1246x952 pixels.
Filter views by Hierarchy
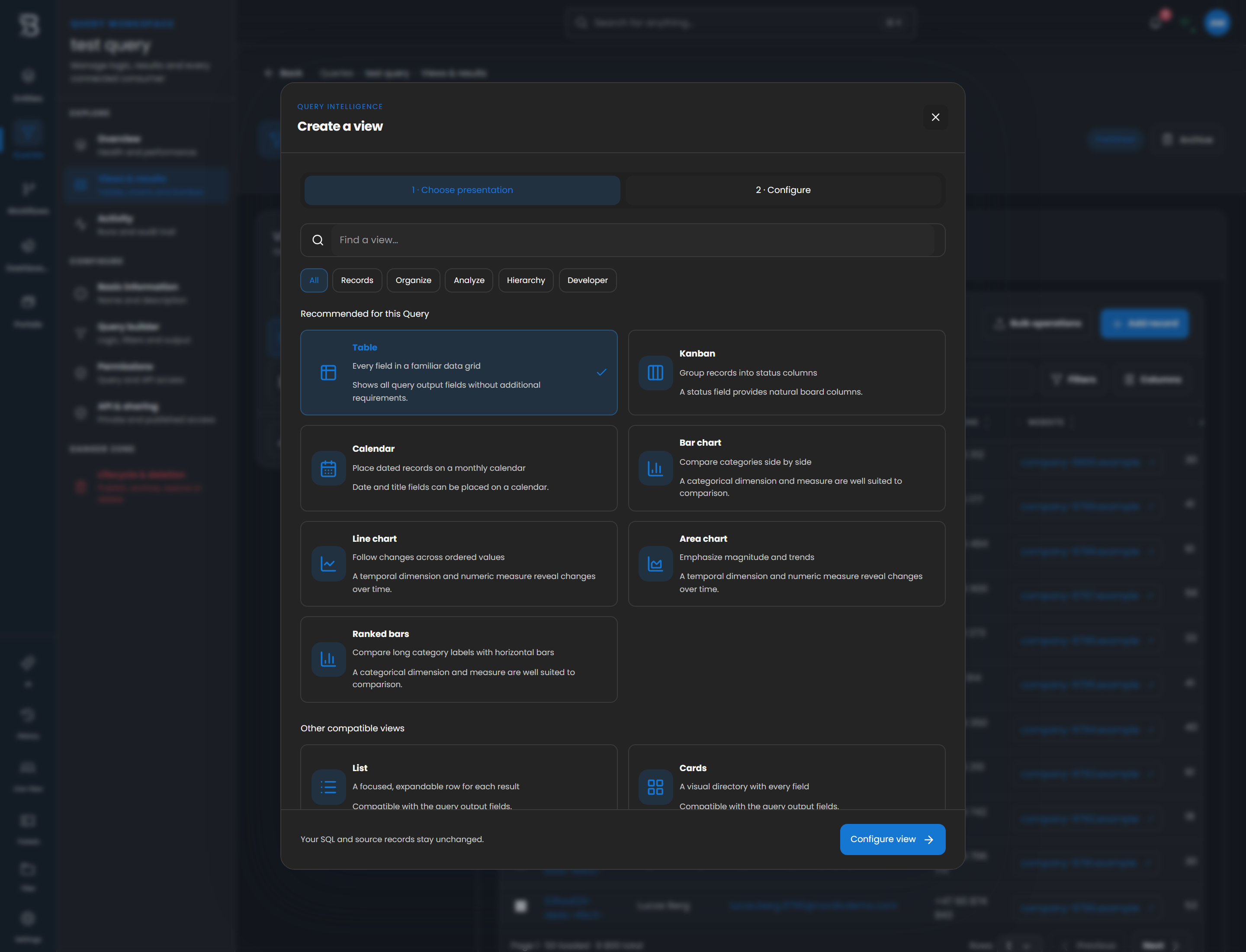tap(525, 280)
